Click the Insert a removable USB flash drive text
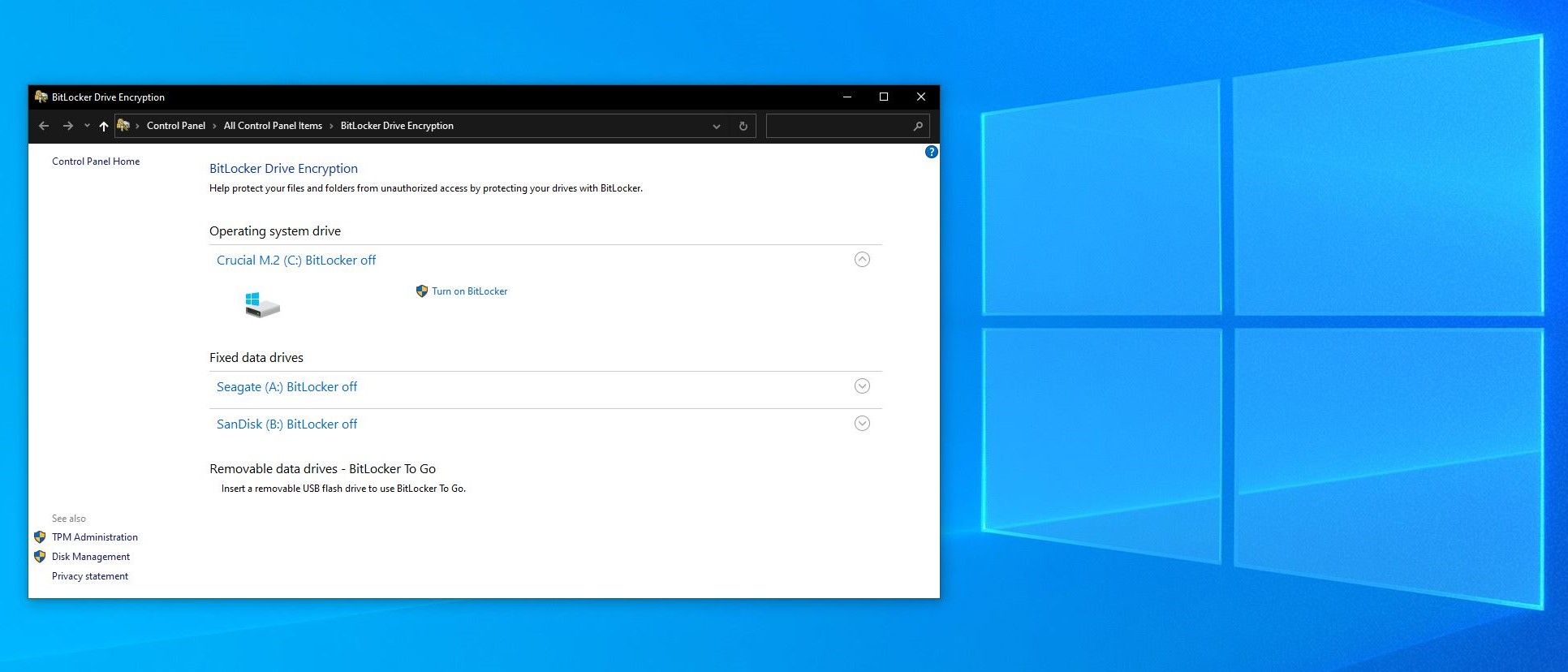 tap(343, 489)
